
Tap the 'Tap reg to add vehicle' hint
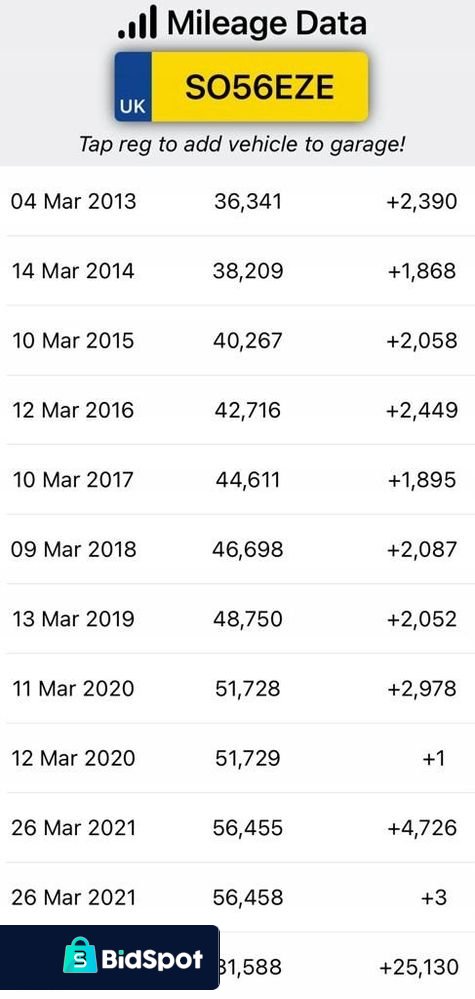click(242, 144)
